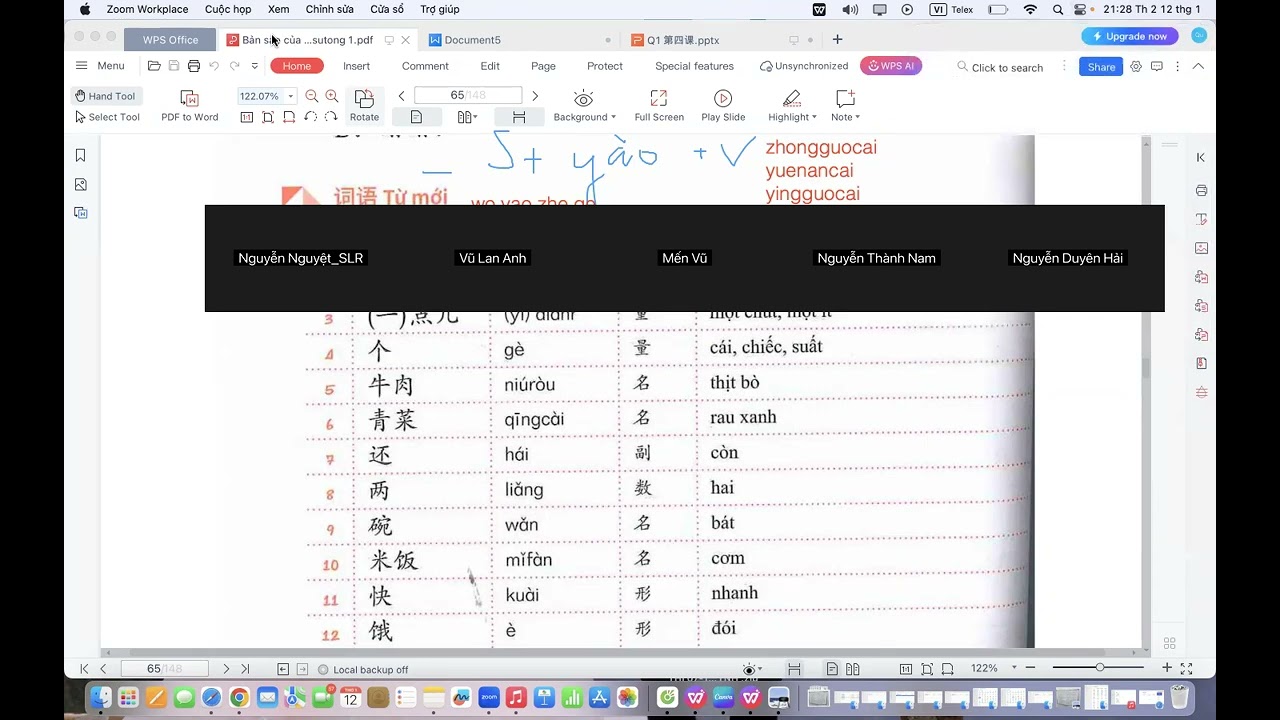The width and height of the screenshot is (1280, 720).
Task: Click the Upgrade now button
Action: coord(1130,36)
